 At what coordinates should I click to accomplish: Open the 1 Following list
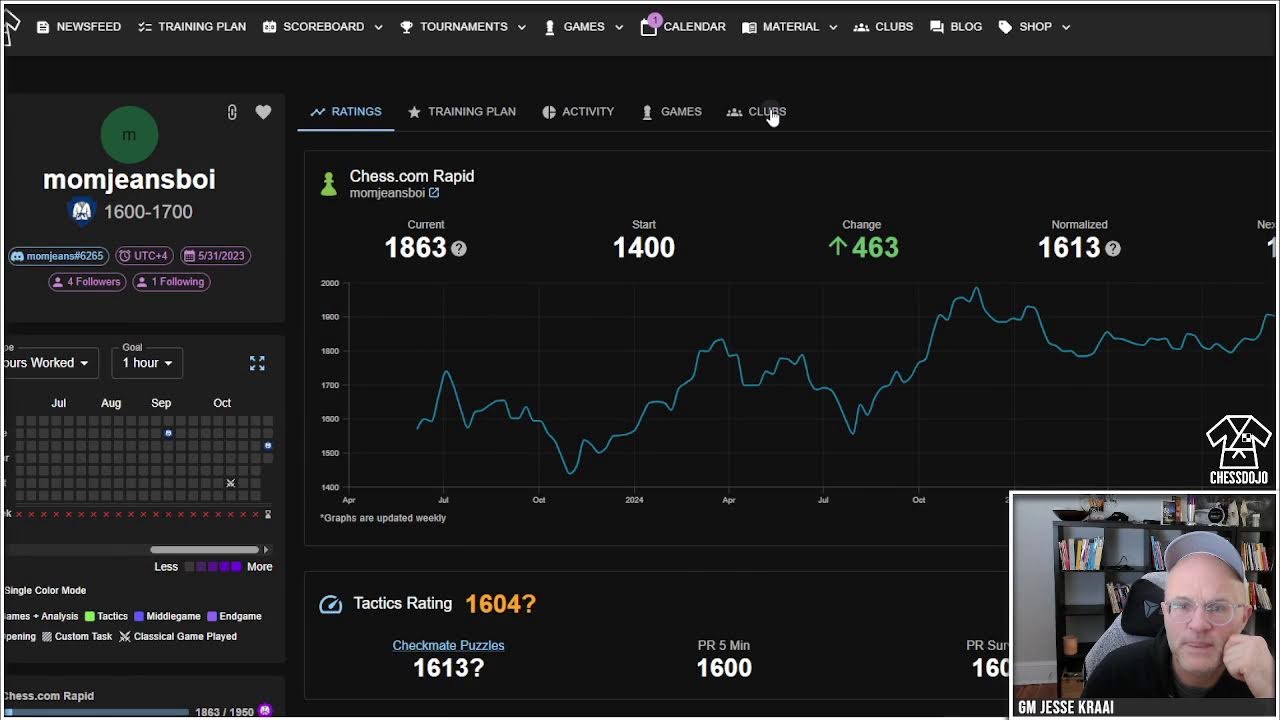coord(171,282)
